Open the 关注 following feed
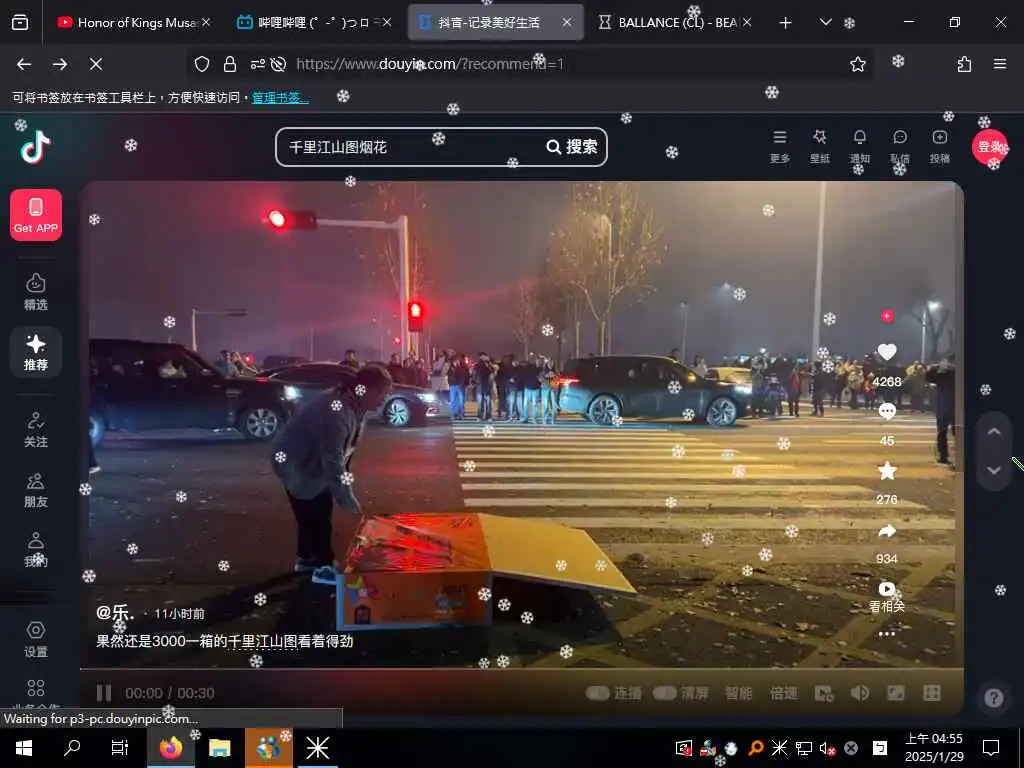Viewport: 1024px width, 768px height. point(36,430)
